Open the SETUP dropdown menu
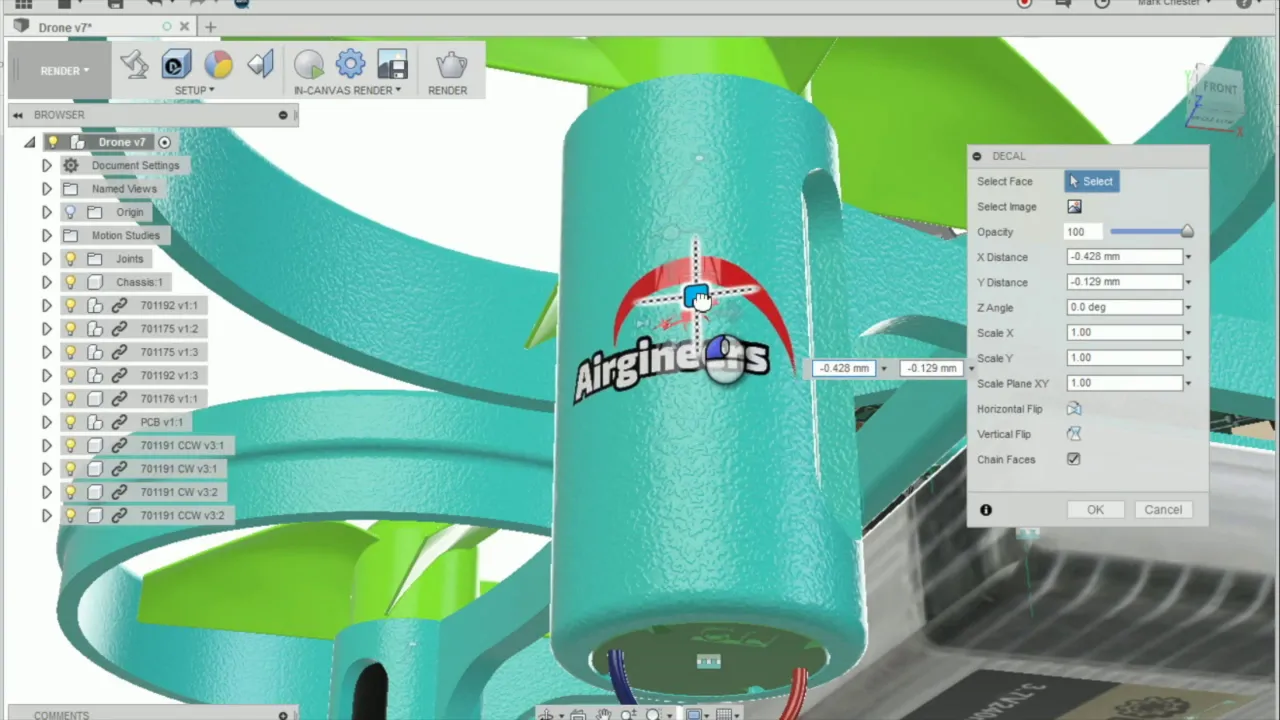 [194, 90]
